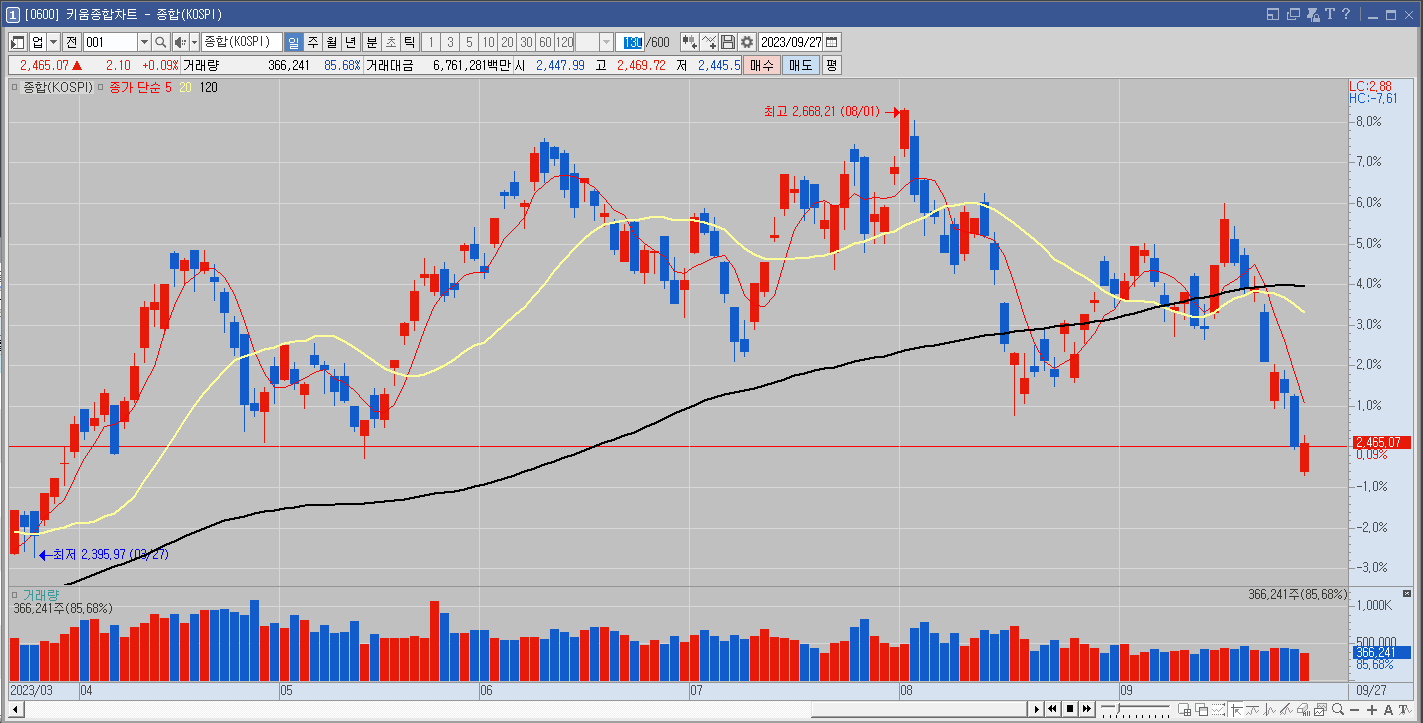Click the chart-window icon left of bottom magnifier
The height and width of the screenshot is (723, 1423).
(x=1320, y=709)
